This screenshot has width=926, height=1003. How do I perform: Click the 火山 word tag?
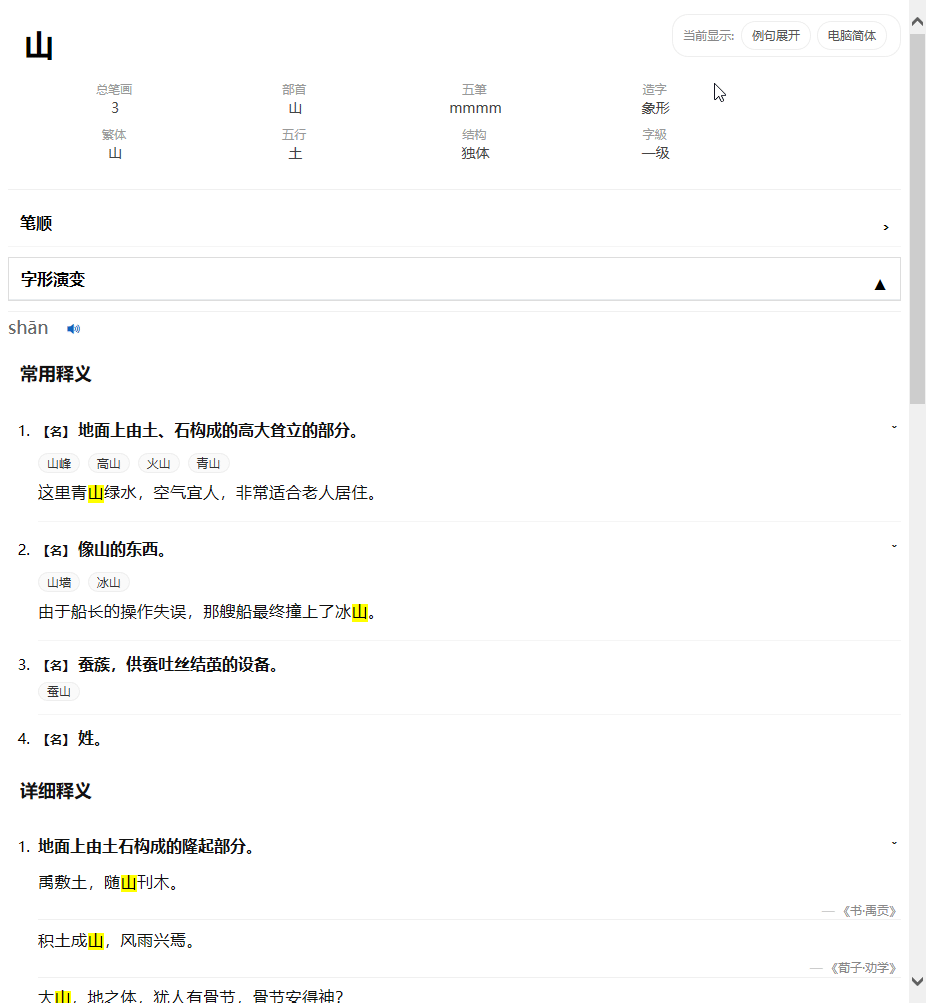[x=158, y=463]
